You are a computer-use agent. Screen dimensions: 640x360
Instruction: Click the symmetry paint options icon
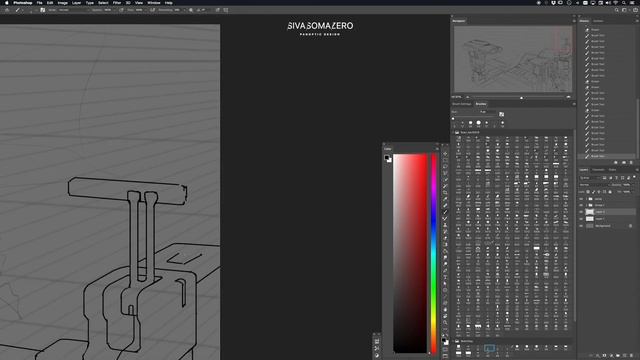[x=226, y=10]
